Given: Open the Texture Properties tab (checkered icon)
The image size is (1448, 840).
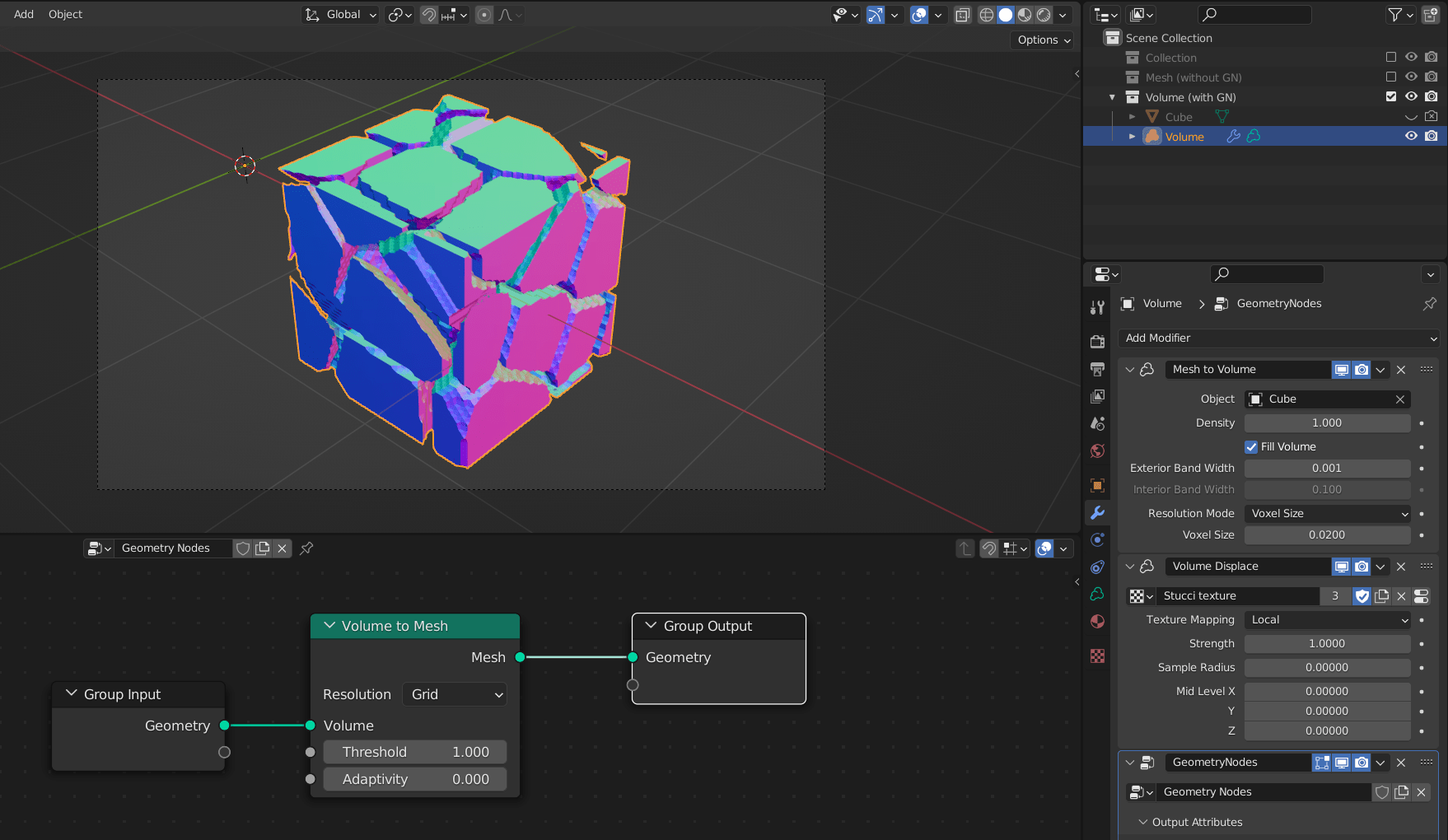Looking at the screenshot, I should pyautogui.click(x=1097, y=656).
